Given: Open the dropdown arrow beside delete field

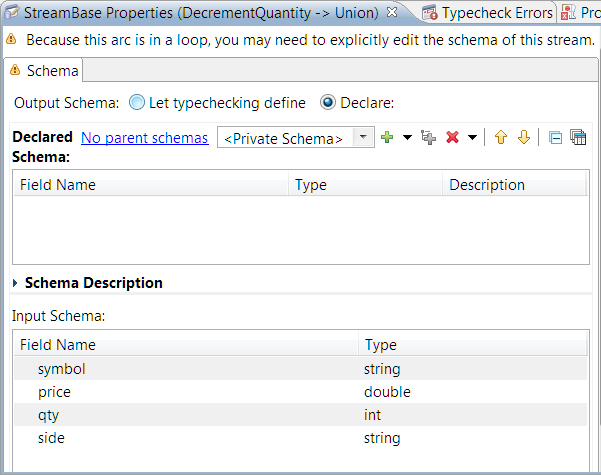Looking at the screenshot, I should [472, 138].
